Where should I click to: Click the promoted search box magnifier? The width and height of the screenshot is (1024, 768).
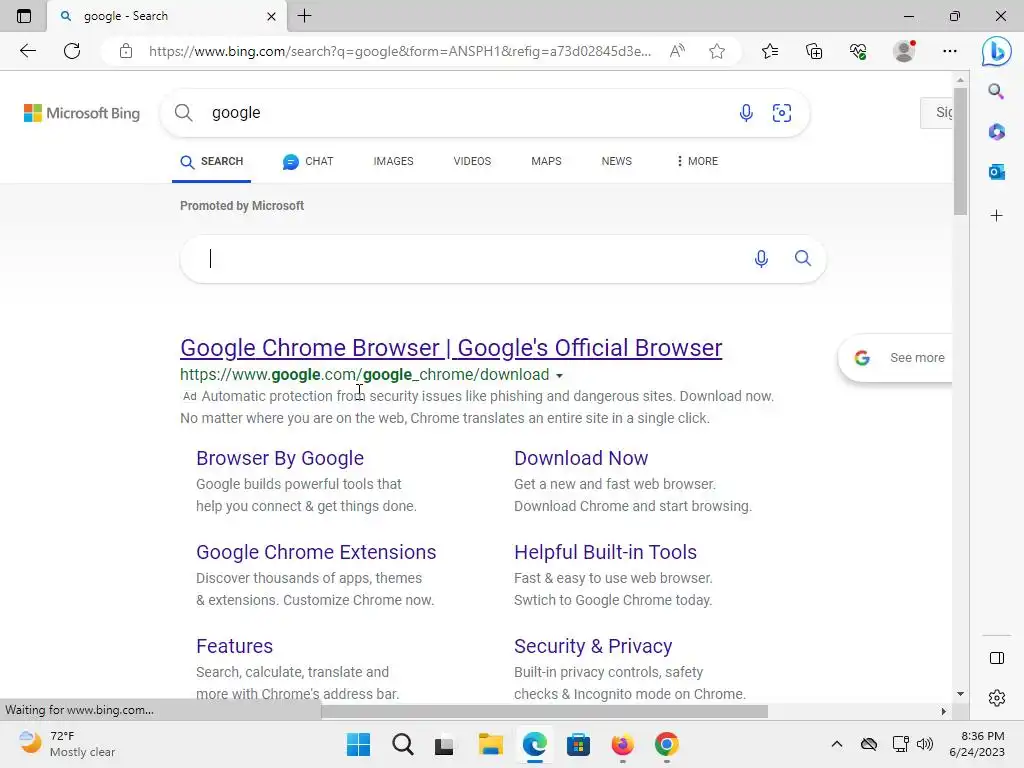[x=803, y=258]
